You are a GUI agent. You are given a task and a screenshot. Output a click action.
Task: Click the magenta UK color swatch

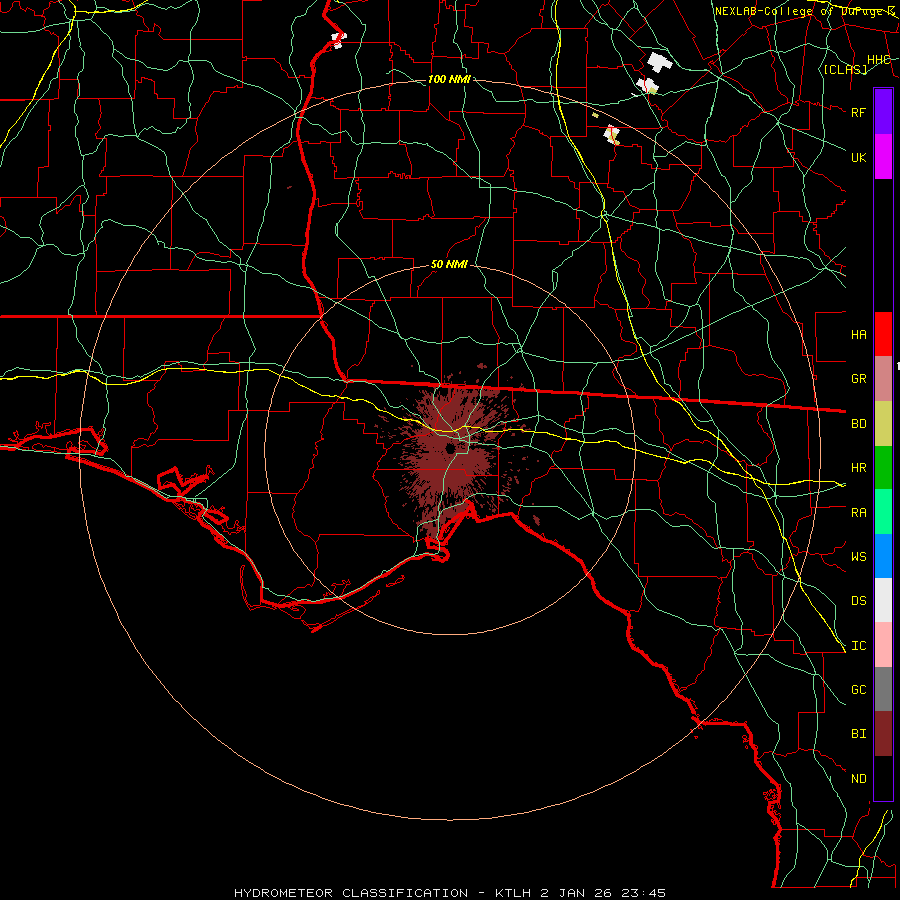pos(883,157)
